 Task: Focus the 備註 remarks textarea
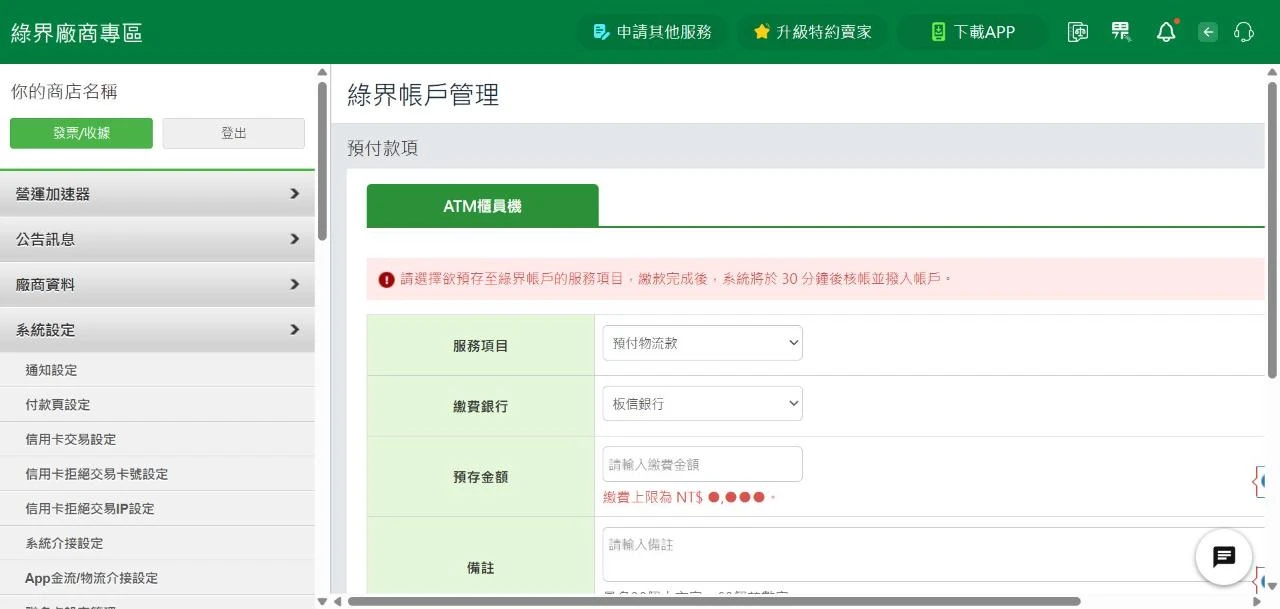(933, 555)
